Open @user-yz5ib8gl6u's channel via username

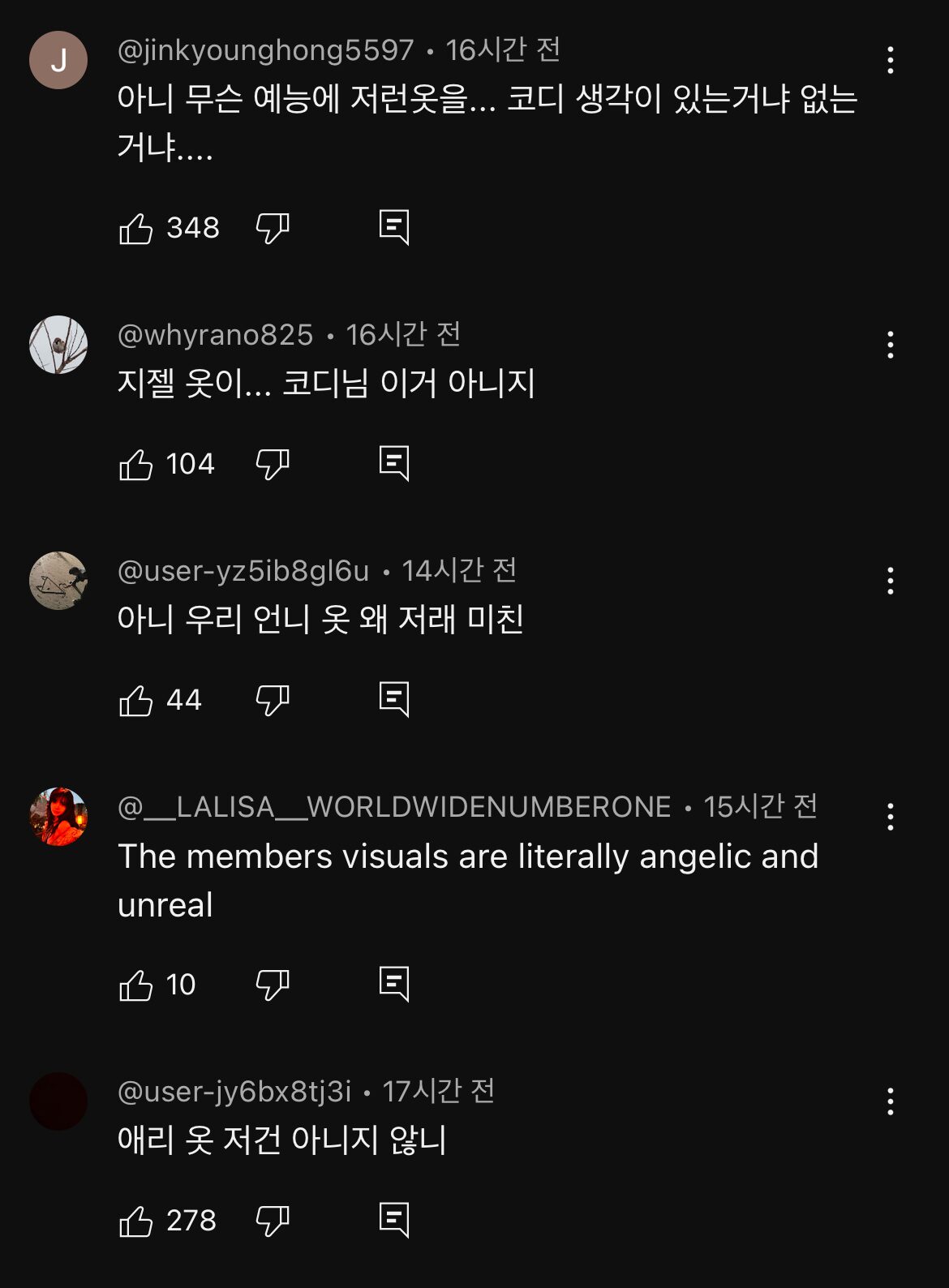[243, 571]
